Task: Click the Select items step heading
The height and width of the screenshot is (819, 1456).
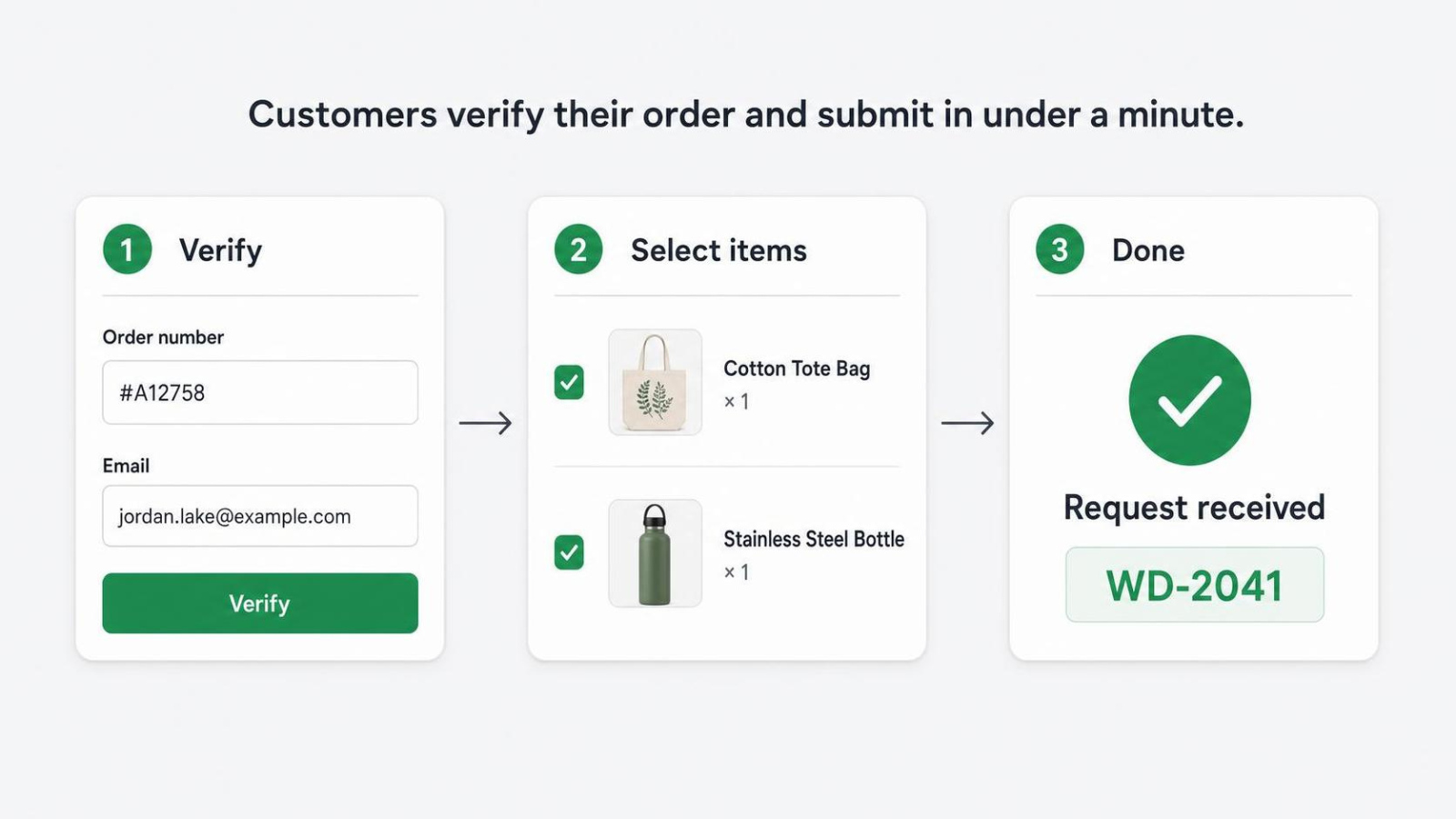Action: [x=719, y=250]
